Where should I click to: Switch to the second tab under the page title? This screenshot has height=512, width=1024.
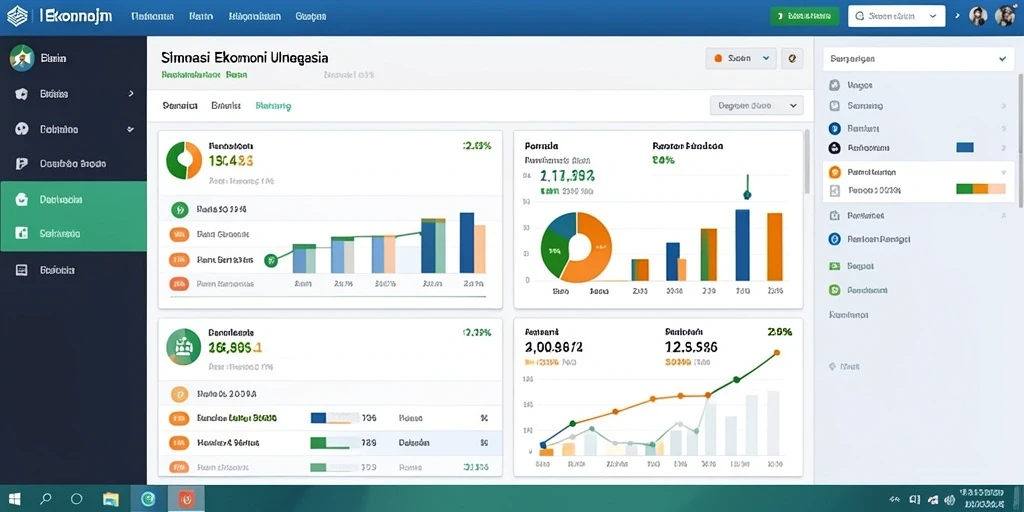tap(226, 105)
